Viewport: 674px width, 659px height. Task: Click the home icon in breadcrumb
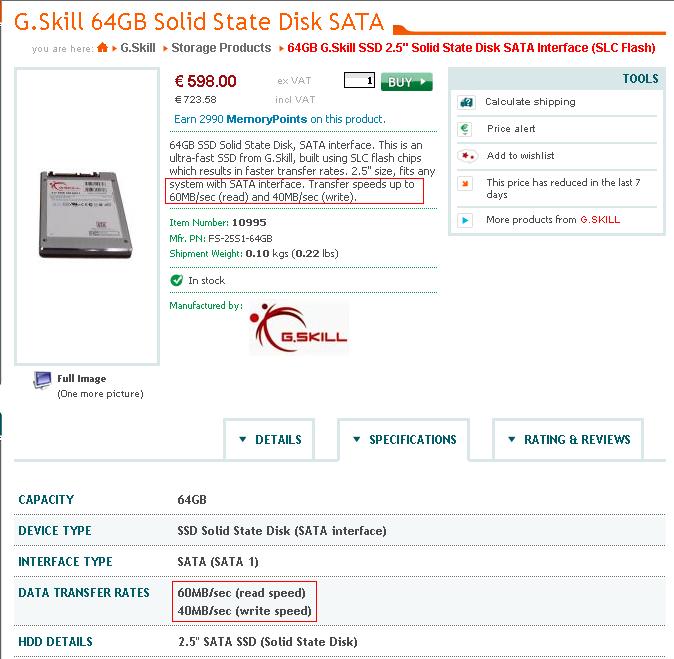[x=102, y=47]
